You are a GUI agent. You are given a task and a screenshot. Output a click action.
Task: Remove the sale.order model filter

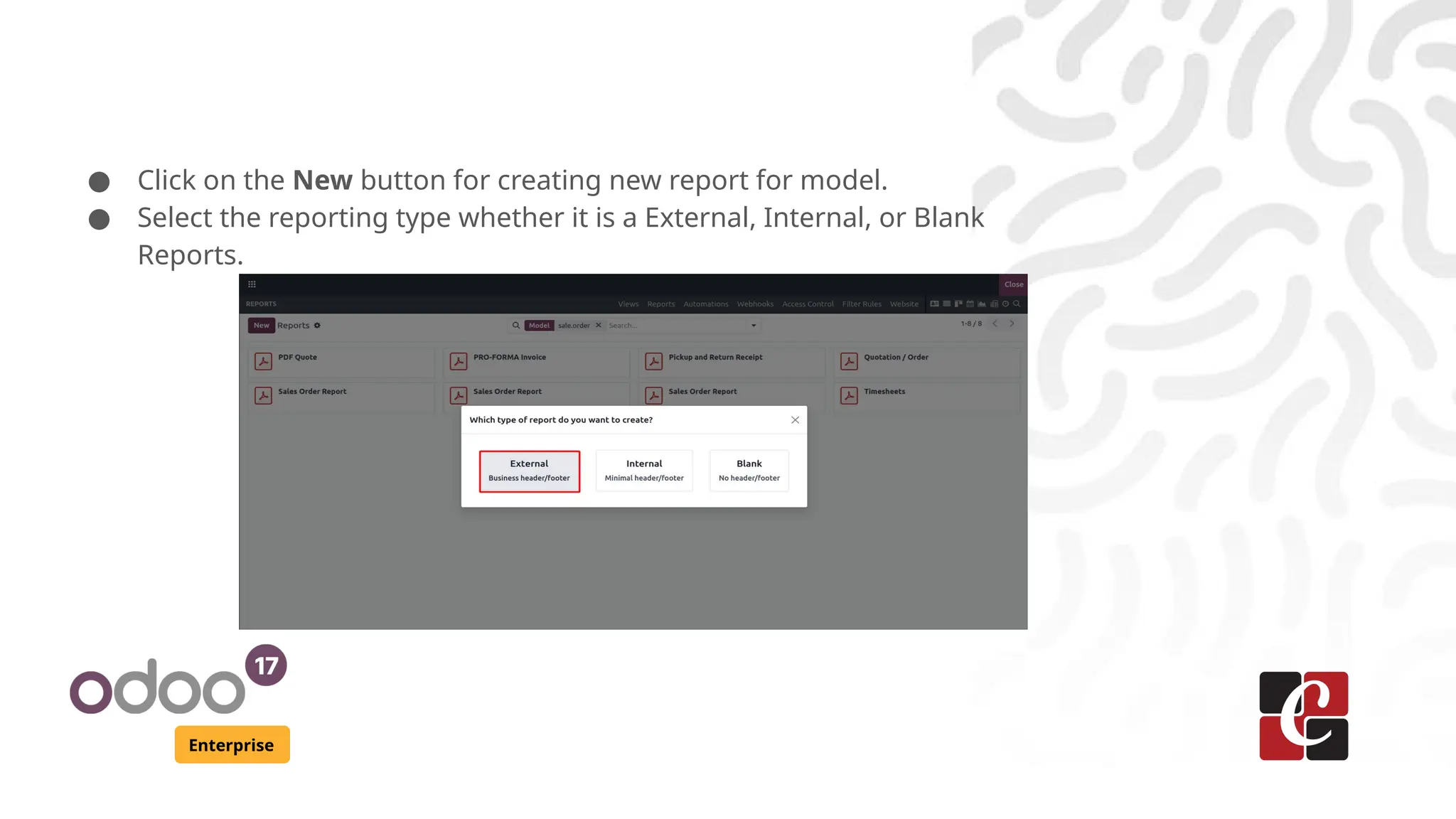599,326
